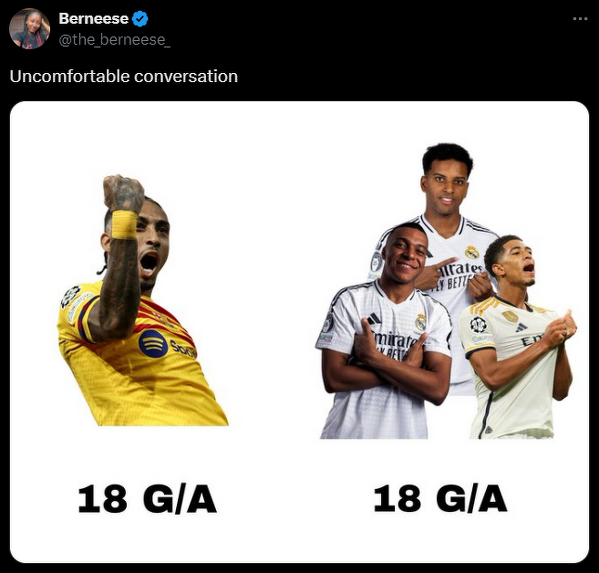Viewport: 599px width, 573px height.
Task: Click the left "18 G/A" caption
Action: (x=147, y=499)
